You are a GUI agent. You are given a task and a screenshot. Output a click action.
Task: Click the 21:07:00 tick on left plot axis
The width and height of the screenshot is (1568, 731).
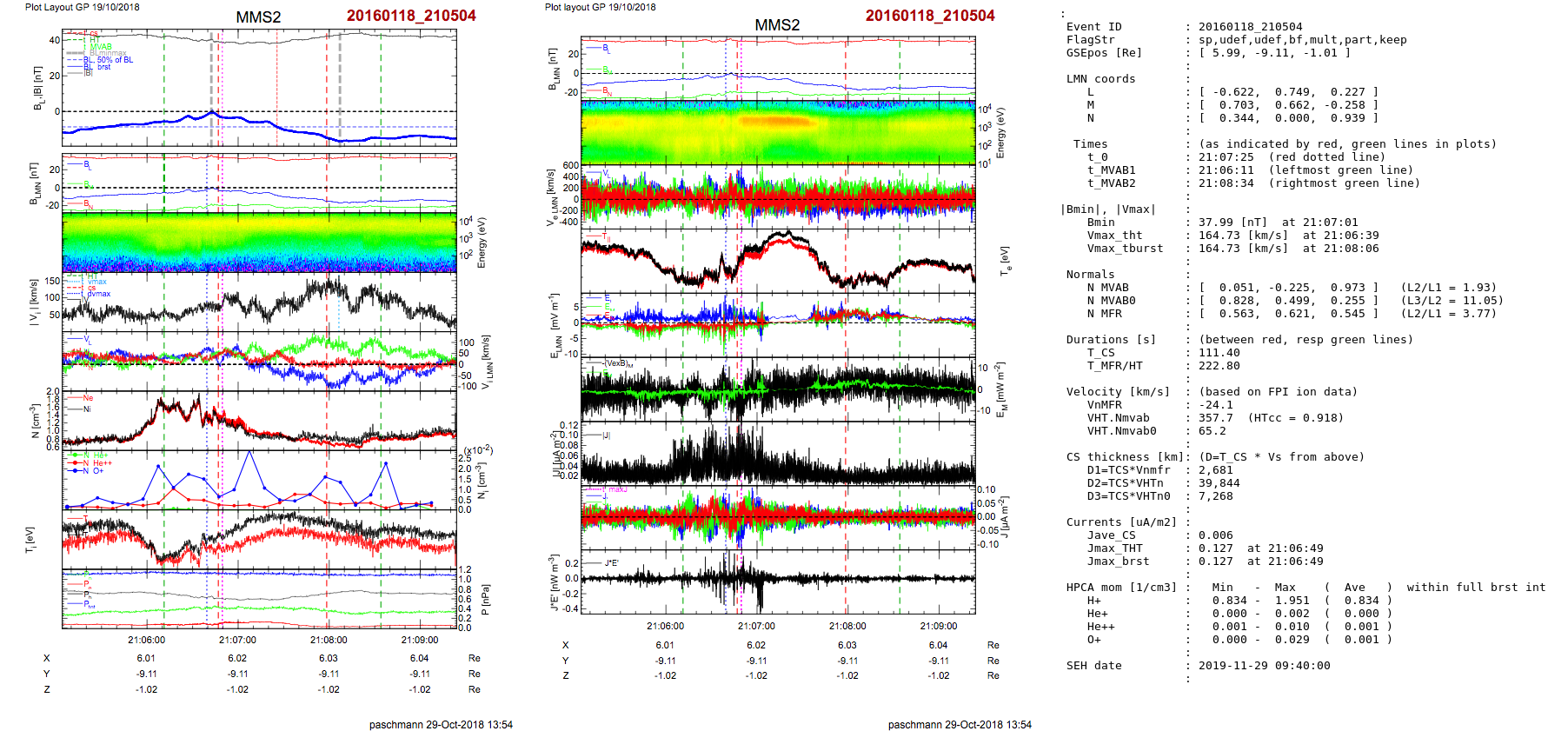click(x=237, y=640)
